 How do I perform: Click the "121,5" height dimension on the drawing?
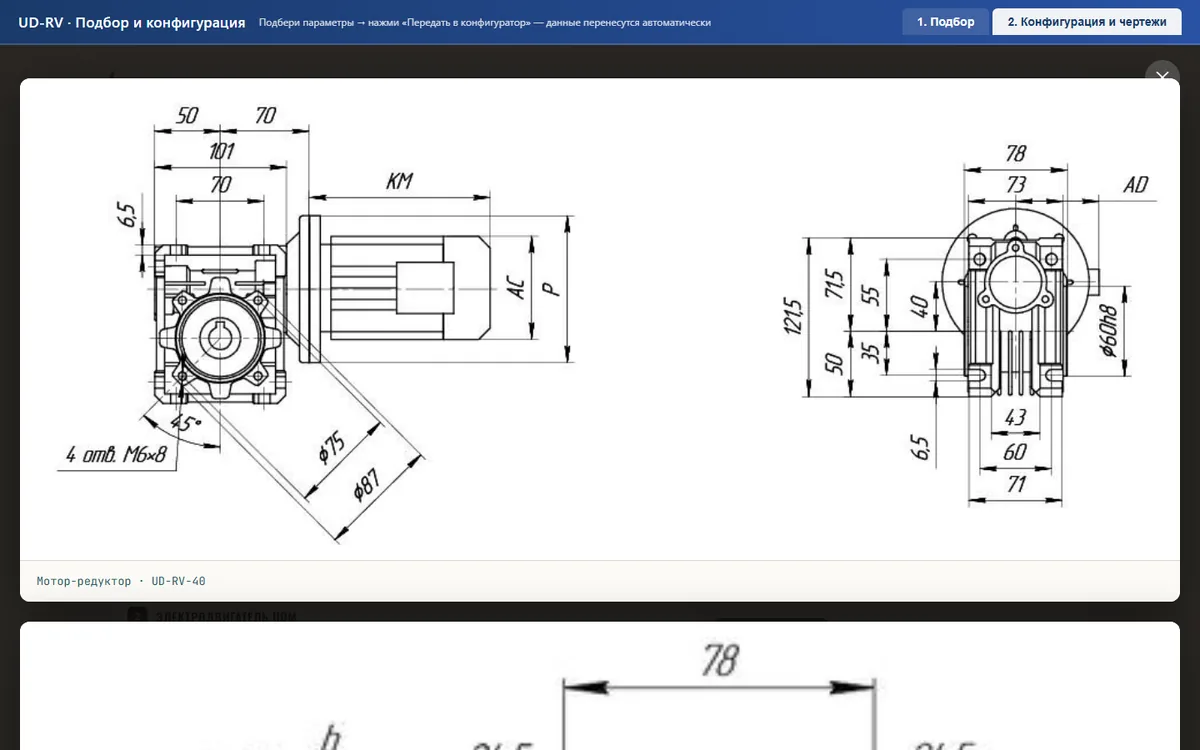click(x=793, y=315)
